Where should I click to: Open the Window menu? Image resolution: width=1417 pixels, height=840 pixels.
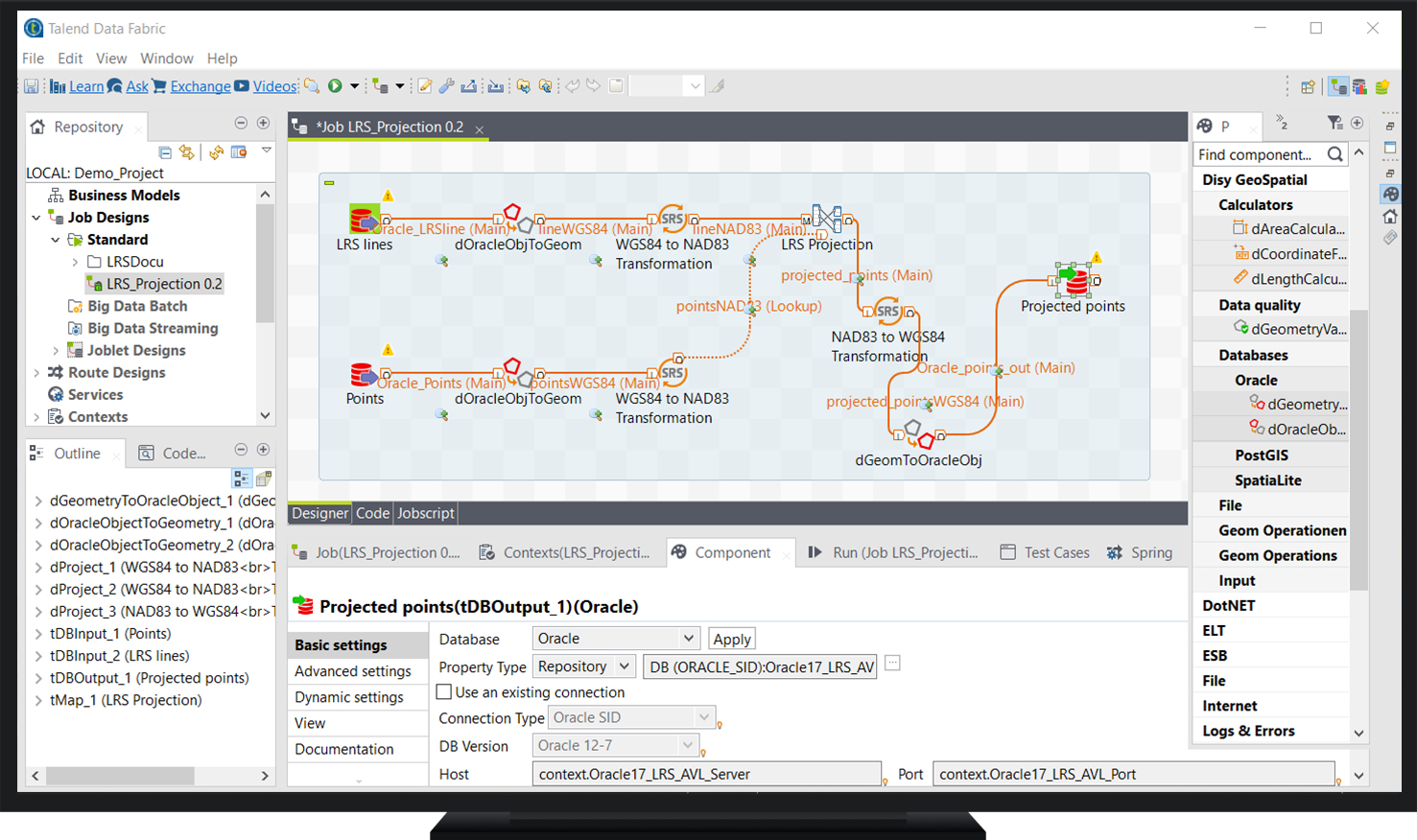pos(166,58)
